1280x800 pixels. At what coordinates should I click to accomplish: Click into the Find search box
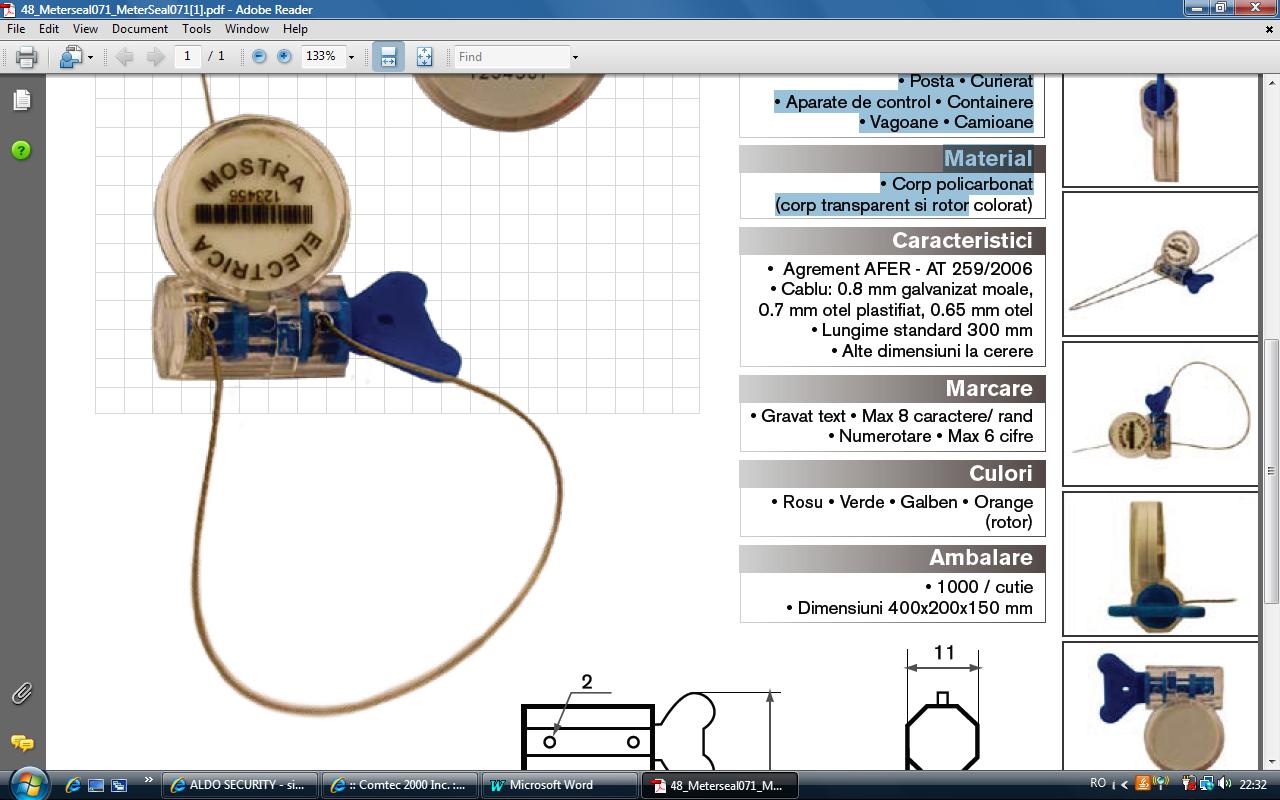[x=512, y=57]
